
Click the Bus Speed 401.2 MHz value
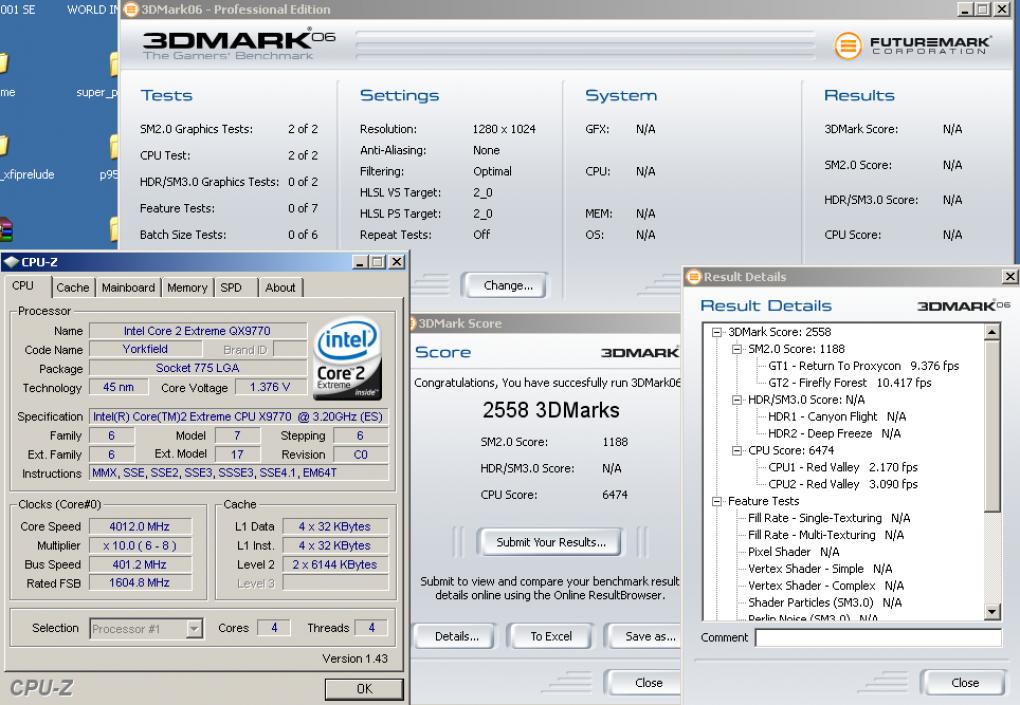(140, 565)
